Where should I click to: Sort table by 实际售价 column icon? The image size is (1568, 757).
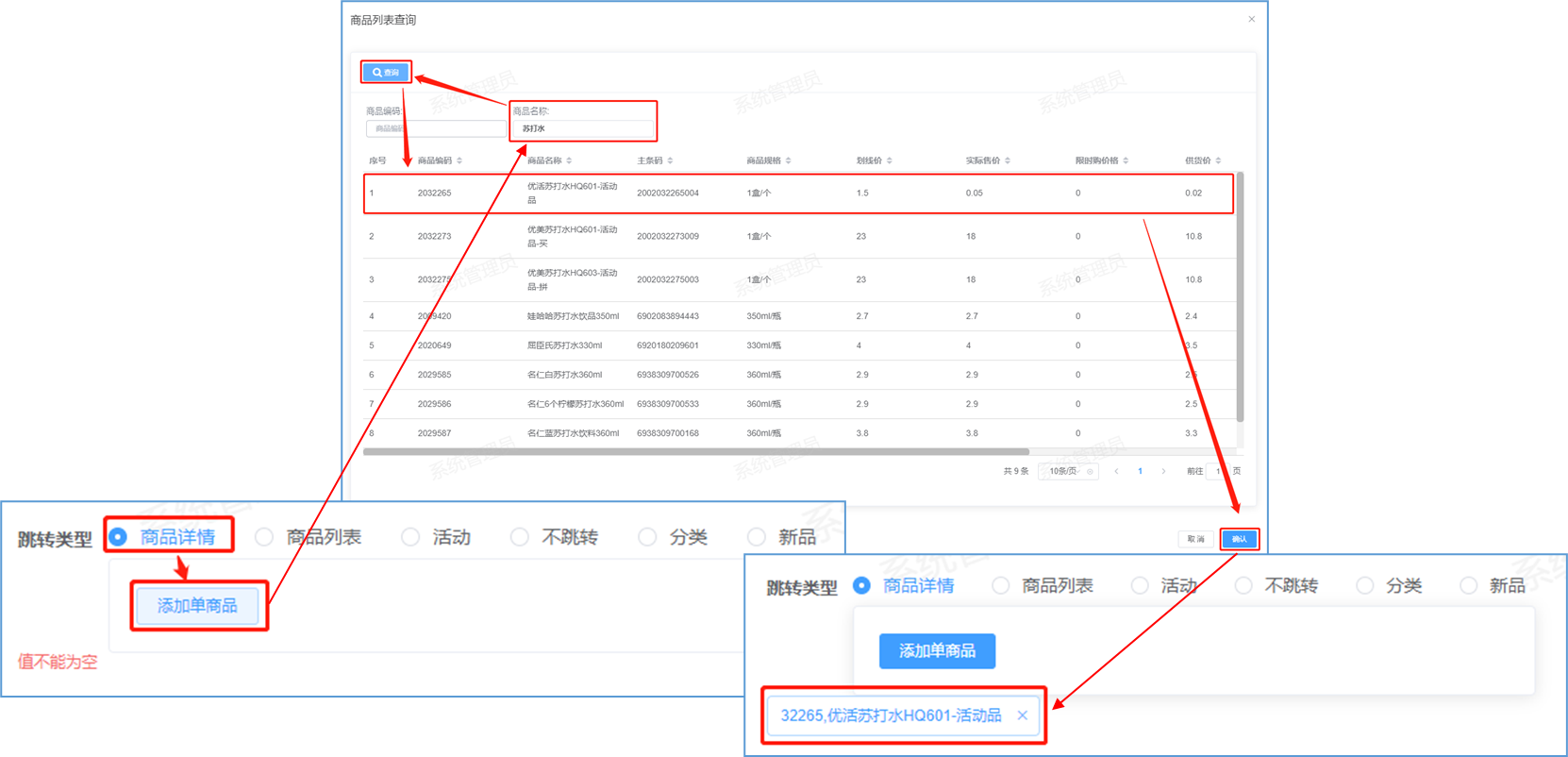point(1007,160)
